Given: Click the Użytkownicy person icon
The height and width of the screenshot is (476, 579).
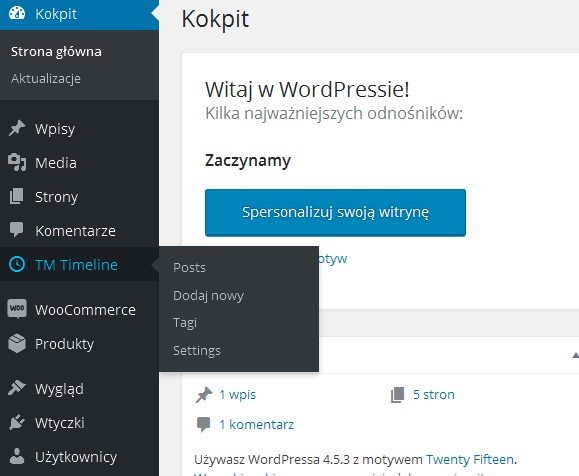Looking at the screenshot, I should tap(17, 456).
